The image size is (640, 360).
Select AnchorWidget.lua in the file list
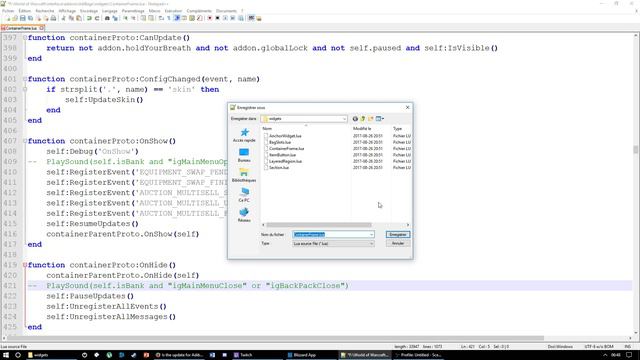pyautogui.click(x=285, y=136)
